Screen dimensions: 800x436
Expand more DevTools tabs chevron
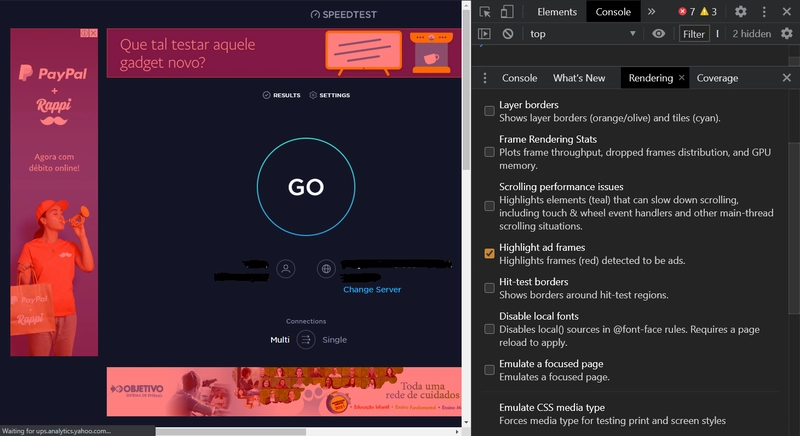pyautogui.click(x=651, y=12)
